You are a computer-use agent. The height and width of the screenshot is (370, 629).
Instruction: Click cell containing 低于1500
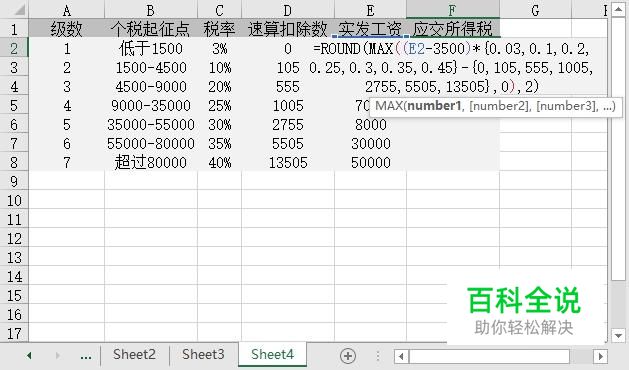tap(151, 48)
